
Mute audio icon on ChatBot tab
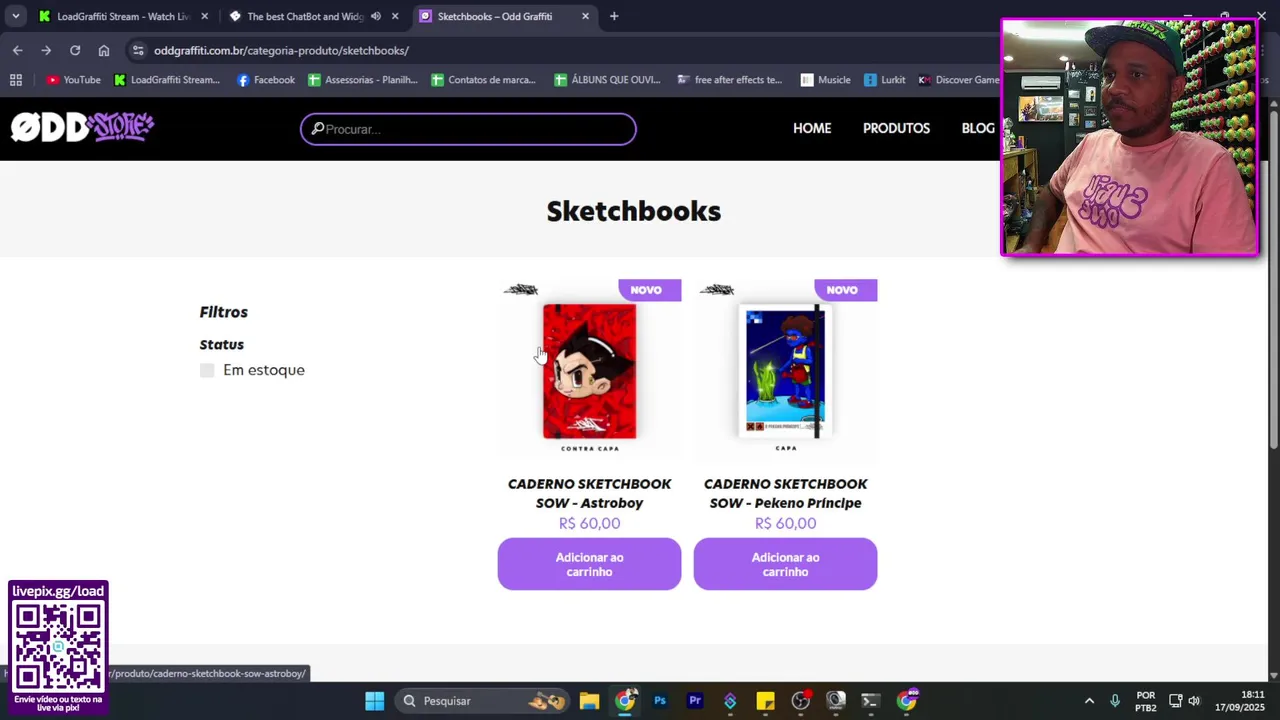coord(376,16)
